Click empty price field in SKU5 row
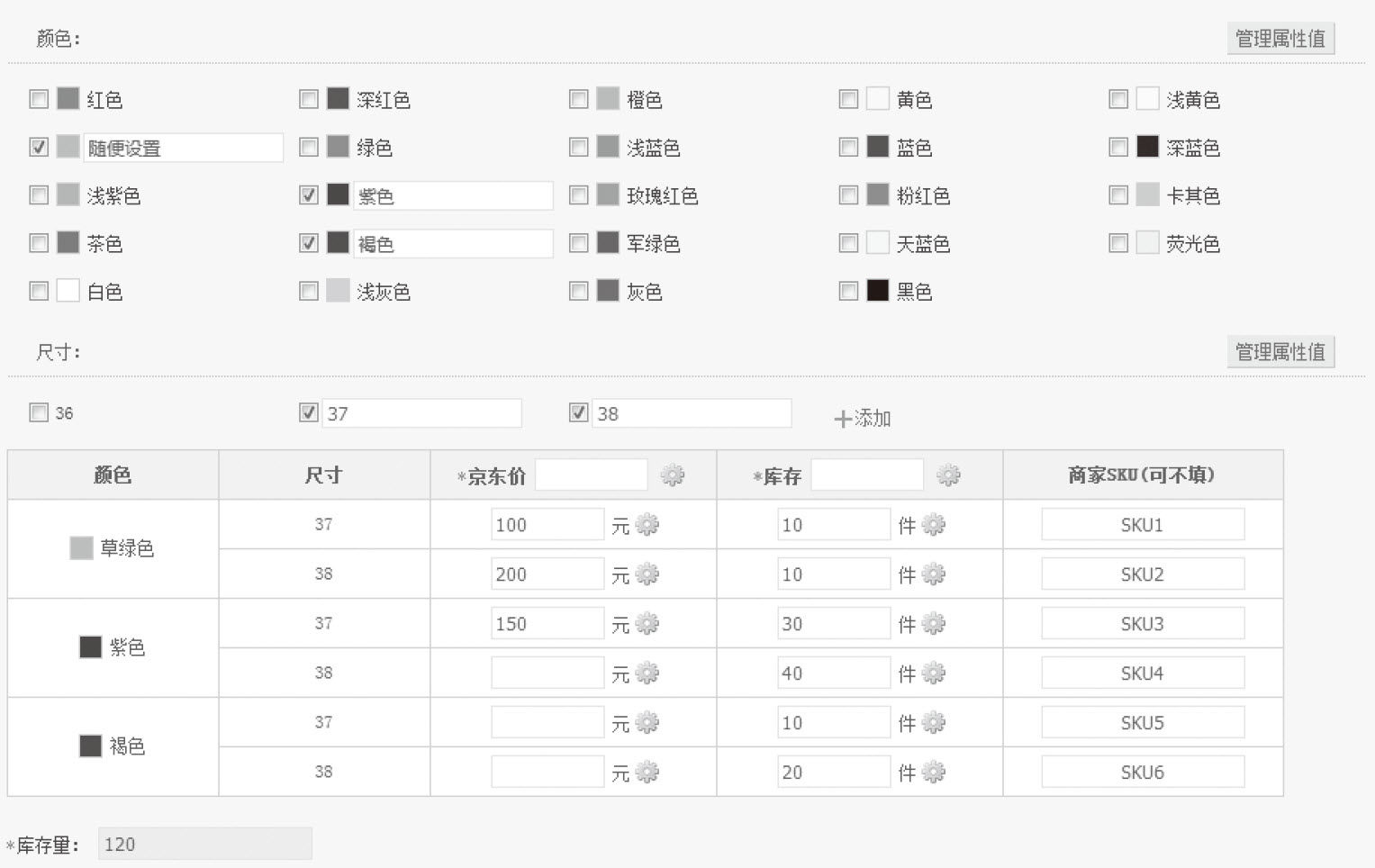Image resolution: width=1375 pixels, height=868 pixels. pos(547,723)
